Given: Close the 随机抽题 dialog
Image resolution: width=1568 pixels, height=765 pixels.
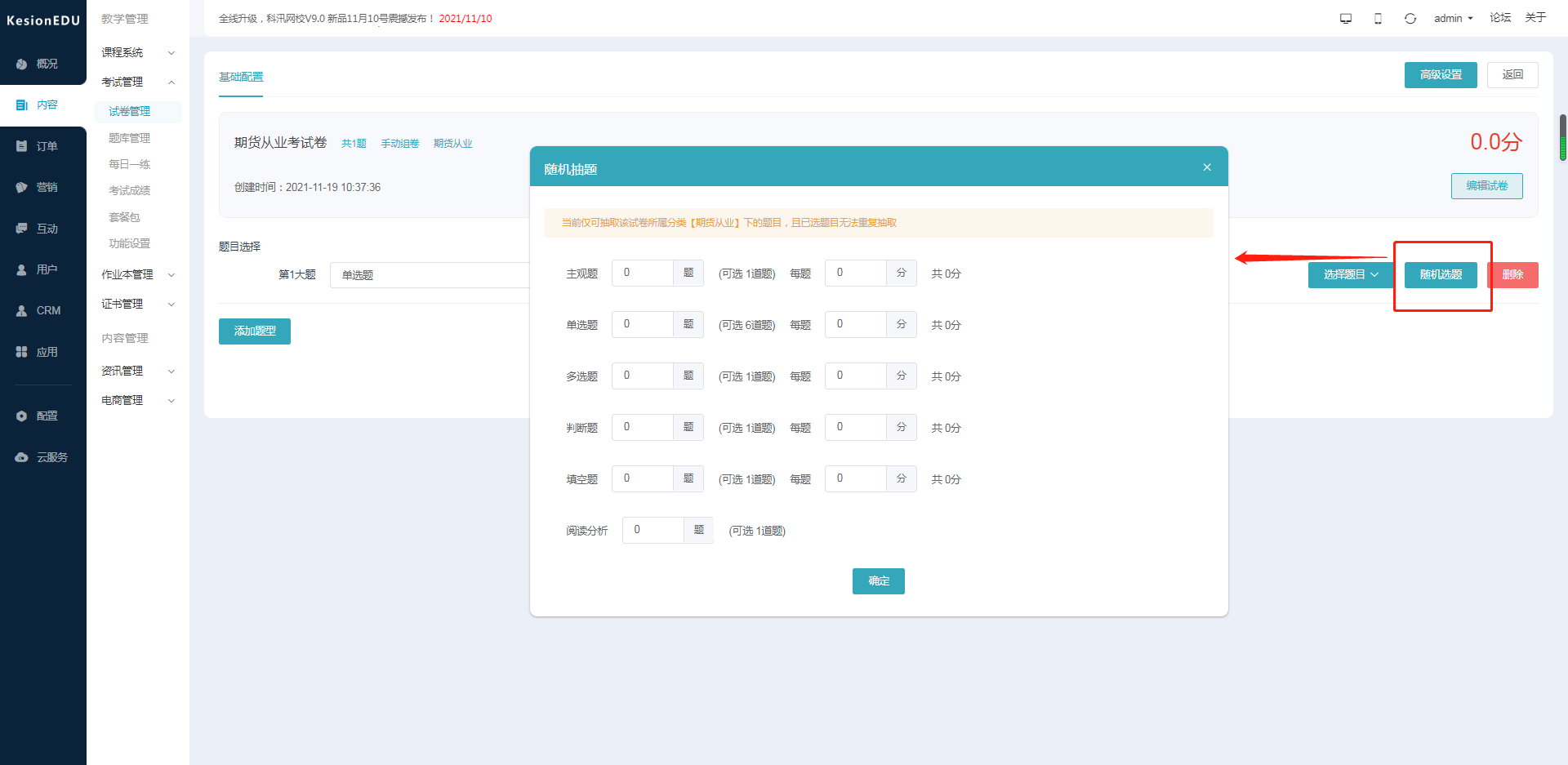Looking at the screenshot, I should [x=1207, y=167].
